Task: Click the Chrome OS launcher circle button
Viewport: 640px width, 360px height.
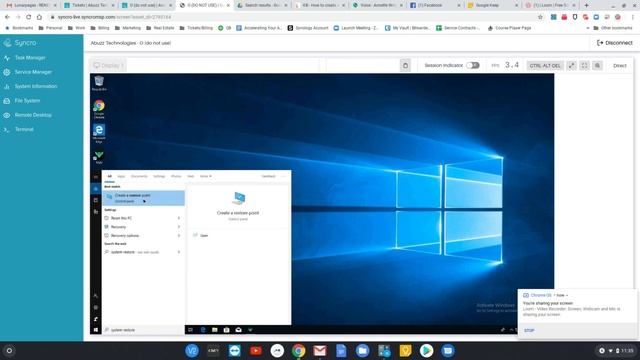Action: pyautogui.click(x=9, y=351)
